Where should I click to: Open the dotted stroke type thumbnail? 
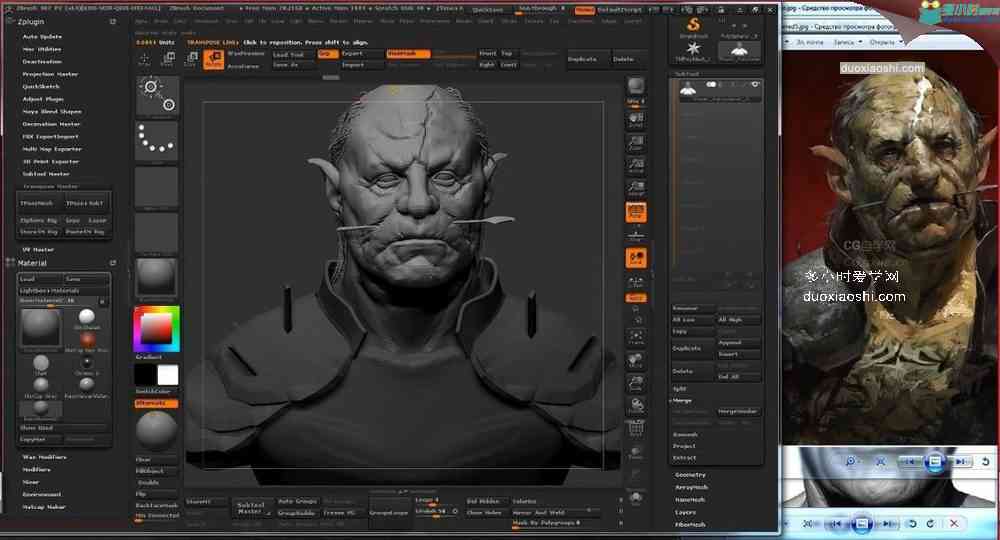click(x=157, y=142)
